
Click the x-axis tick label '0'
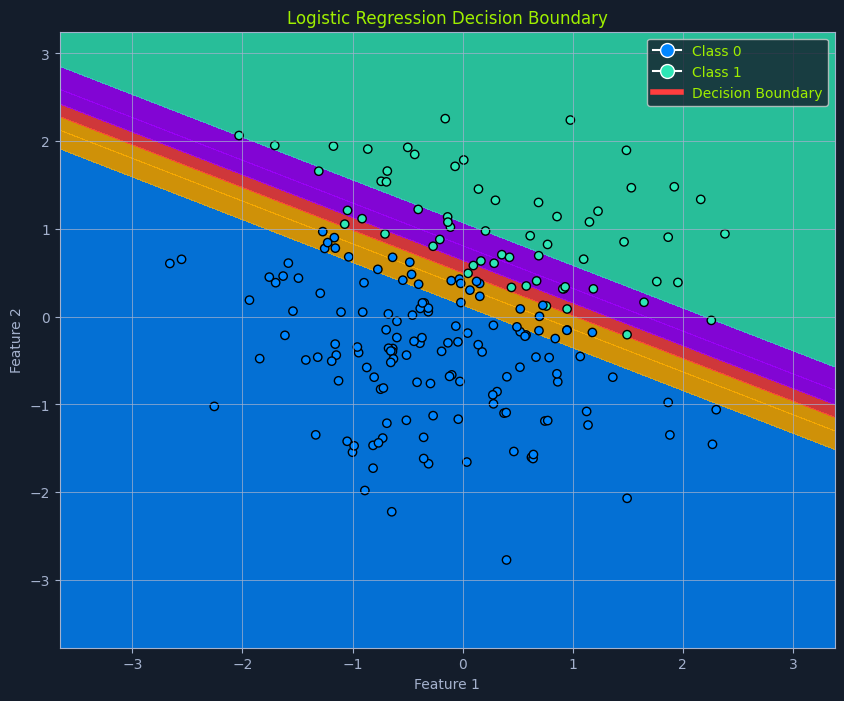point(462,664)
